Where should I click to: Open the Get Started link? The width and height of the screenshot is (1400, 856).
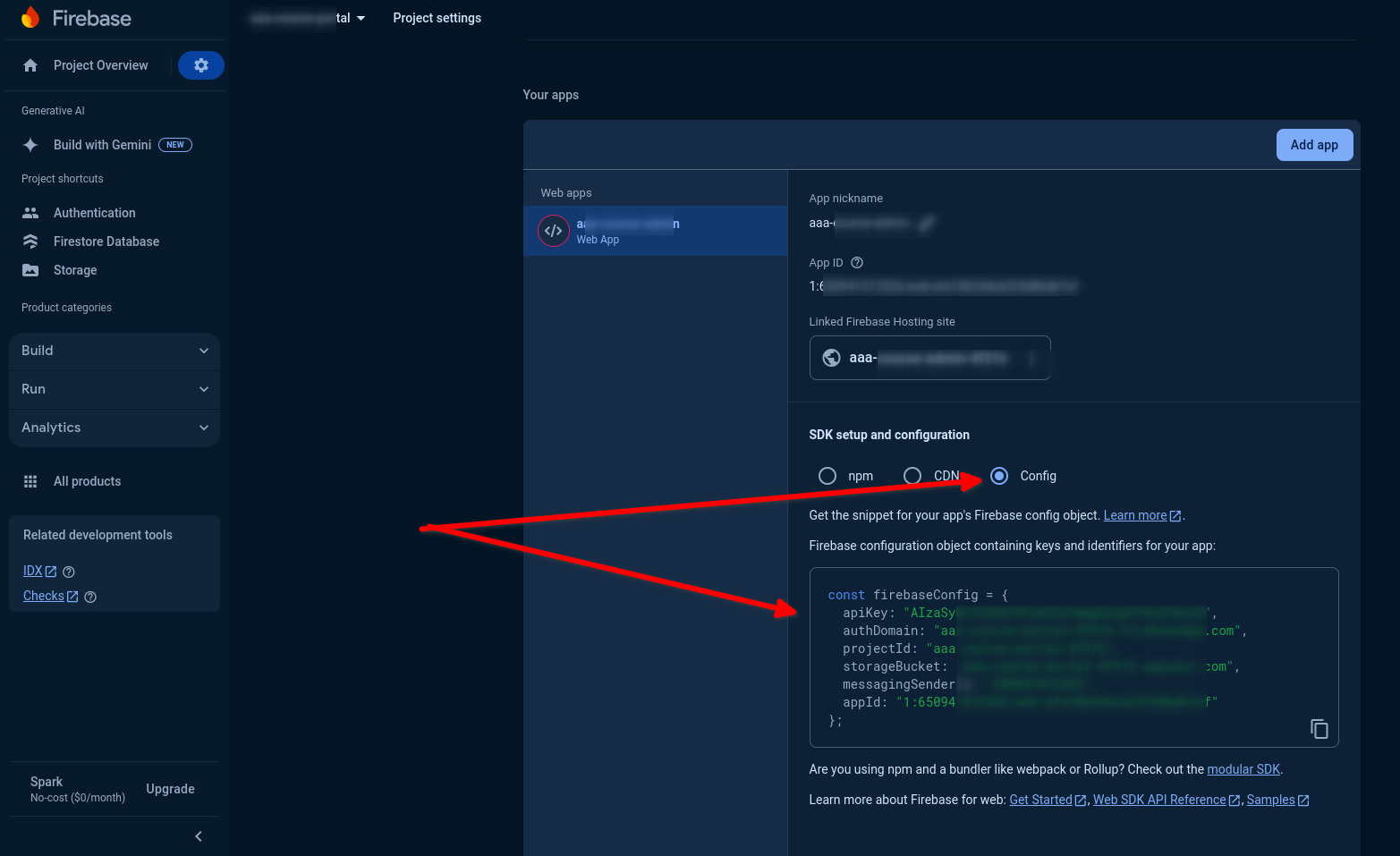(1048, 800)
